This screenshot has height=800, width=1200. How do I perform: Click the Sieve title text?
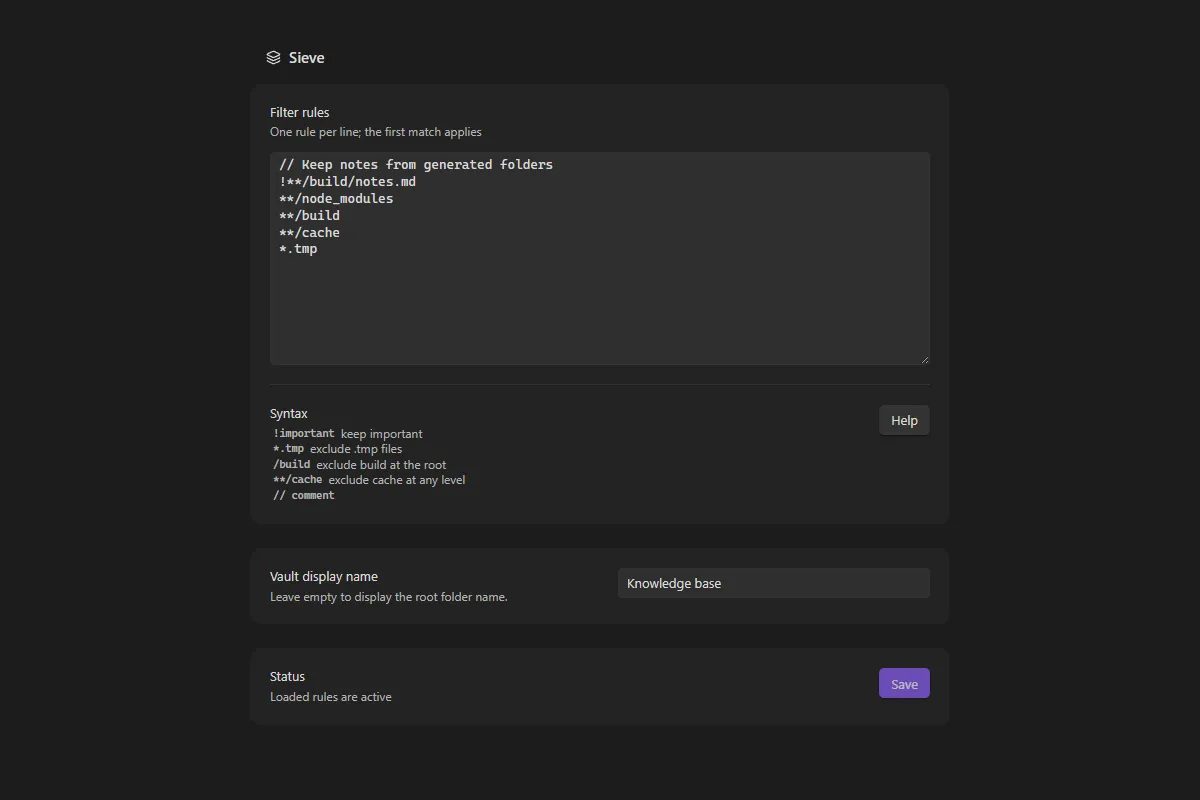coord(306,58)
